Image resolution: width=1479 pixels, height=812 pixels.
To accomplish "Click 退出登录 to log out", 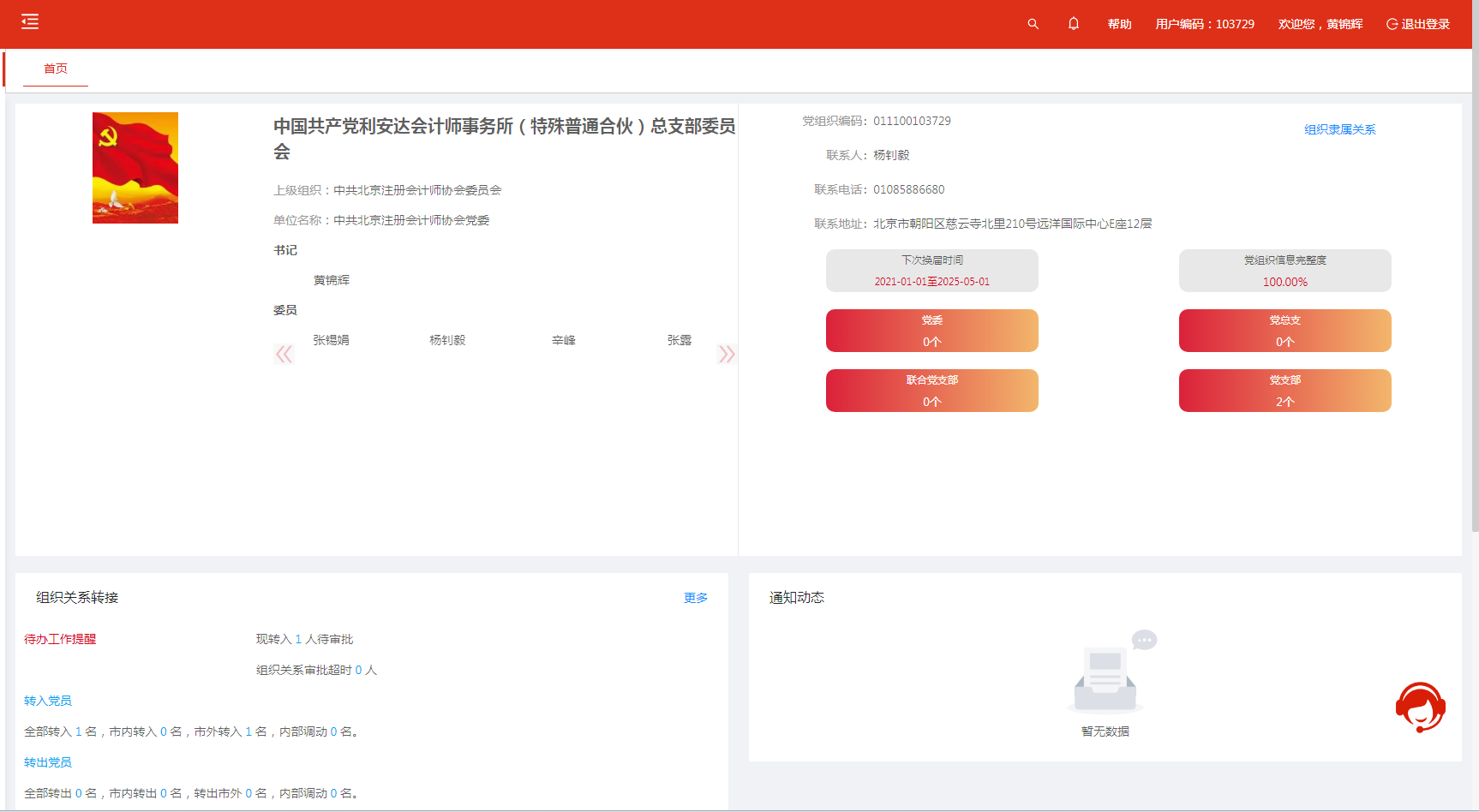I will 1418,24.
